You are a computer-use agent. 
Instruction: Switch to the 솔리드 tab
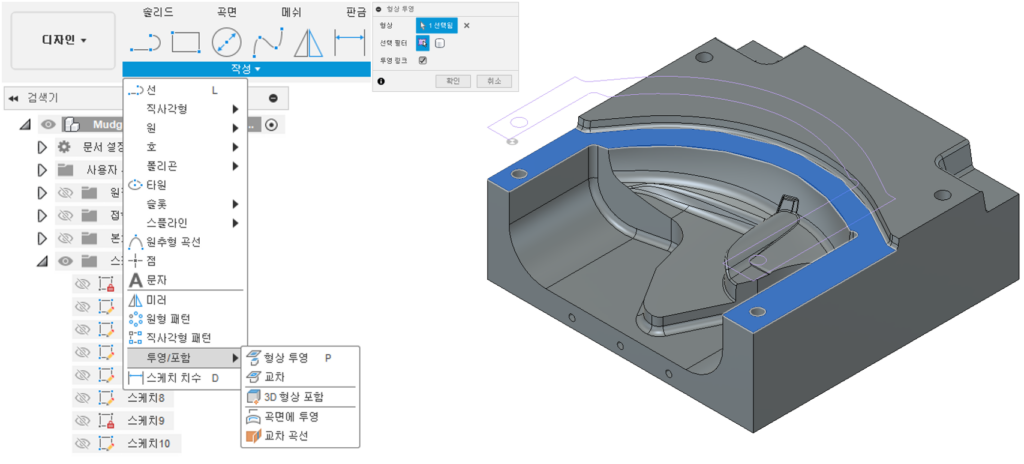click(157, 11)
